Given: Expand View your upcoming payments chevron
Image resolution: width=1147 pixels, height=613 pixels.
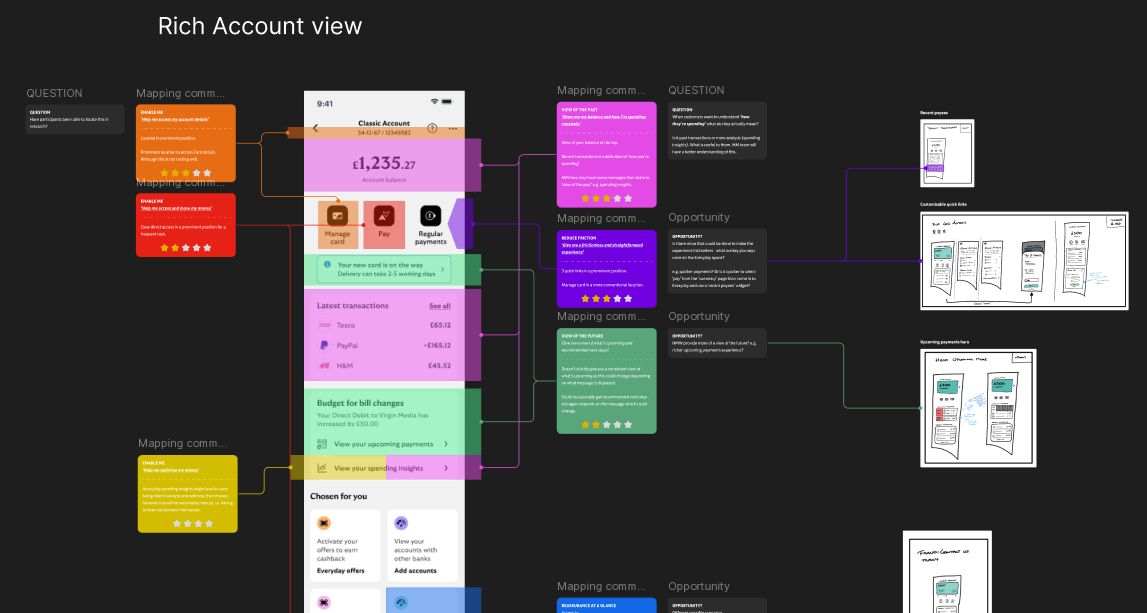Looking at the screenshot, I should pos(446,444).
